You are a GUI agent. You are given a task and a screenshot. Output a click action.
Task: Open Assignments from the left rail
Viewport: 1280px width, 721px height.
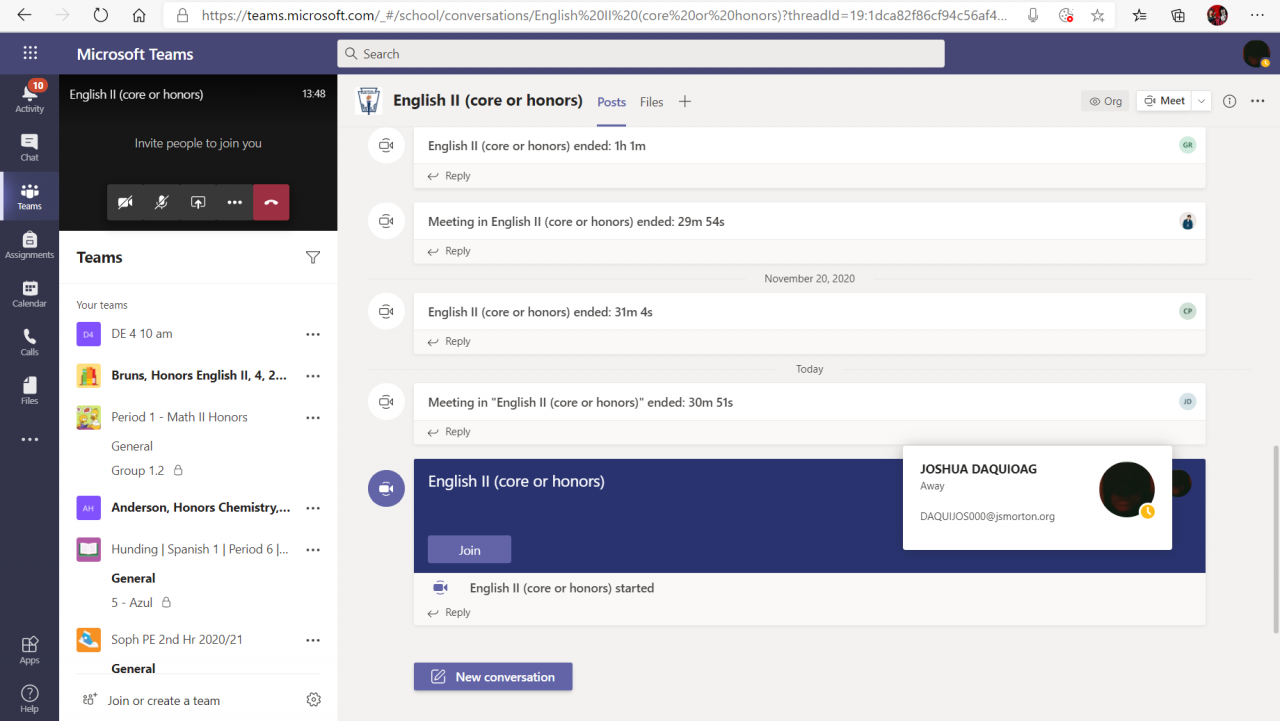(x=29, y=244)
